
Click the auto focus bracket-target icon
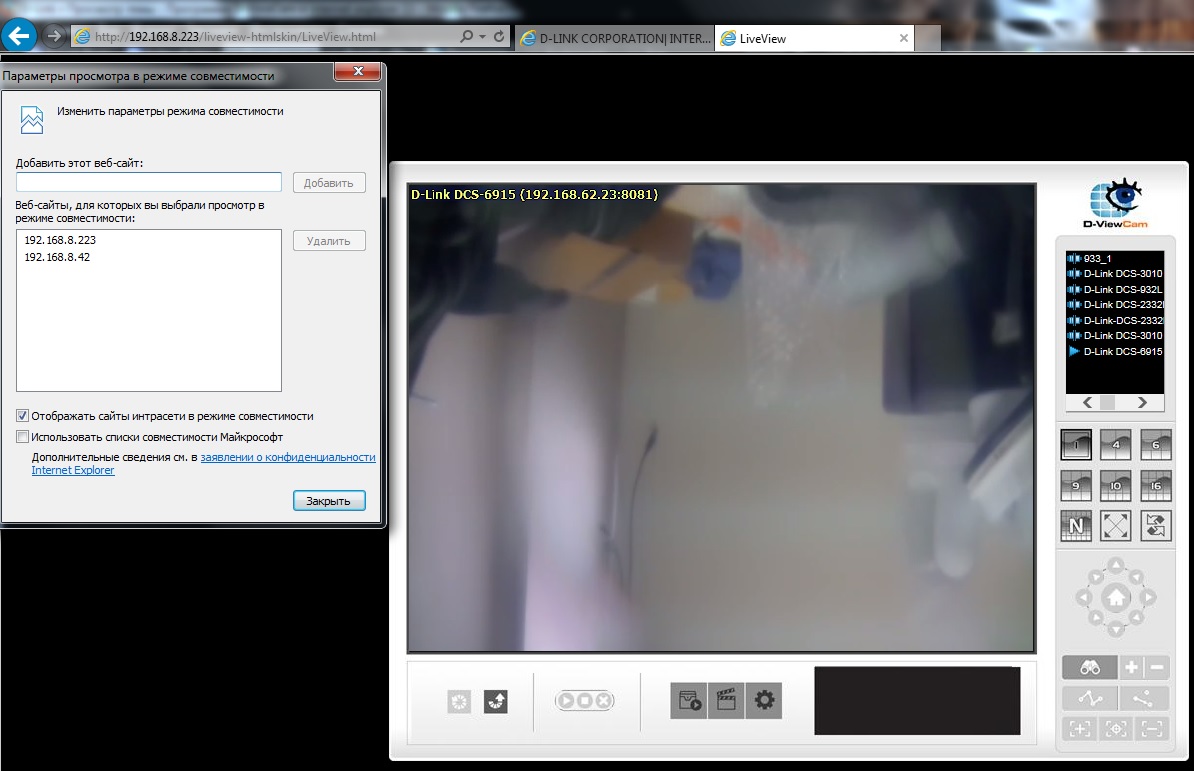coord(1116,728)
